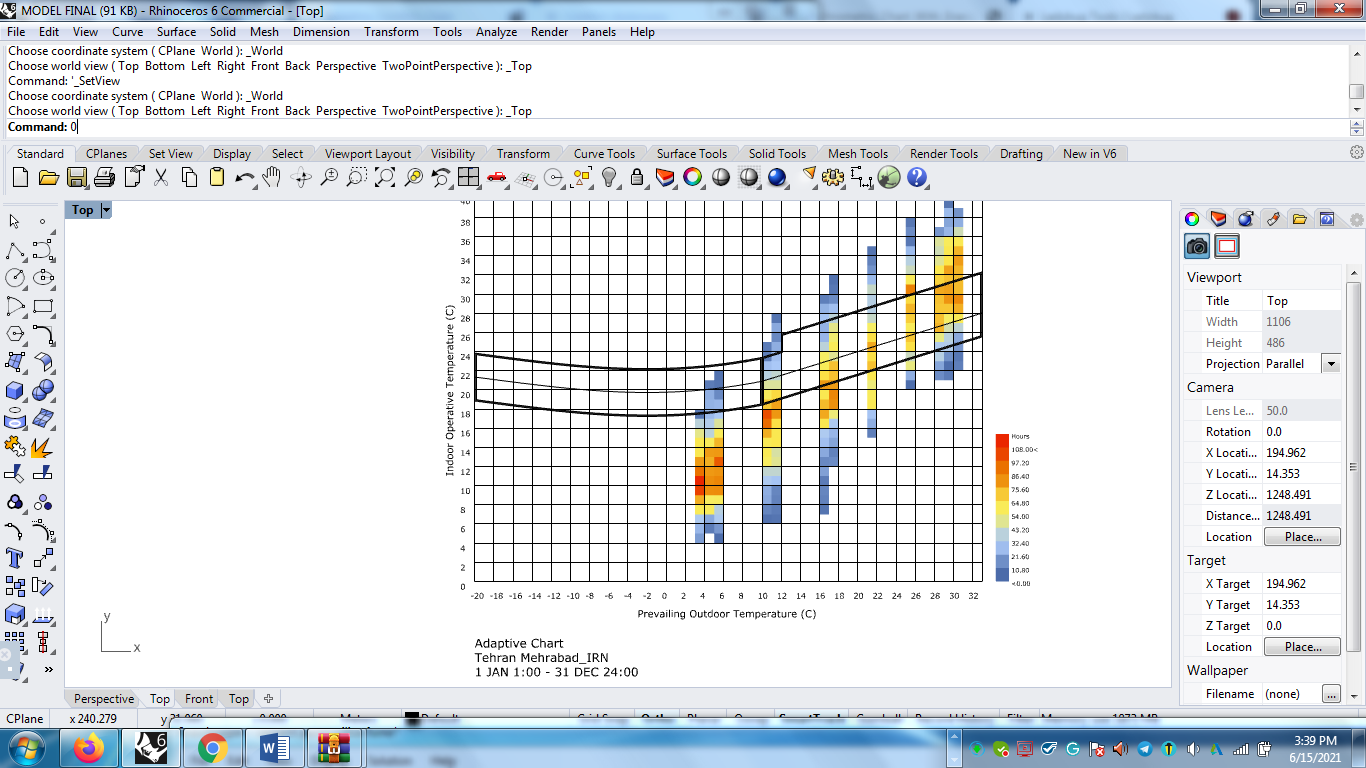Click the four-viewport layout icon
Image resolution: width=1366 pixels, height=768 pixels.
pyautogui.click(x=469, y=178)
